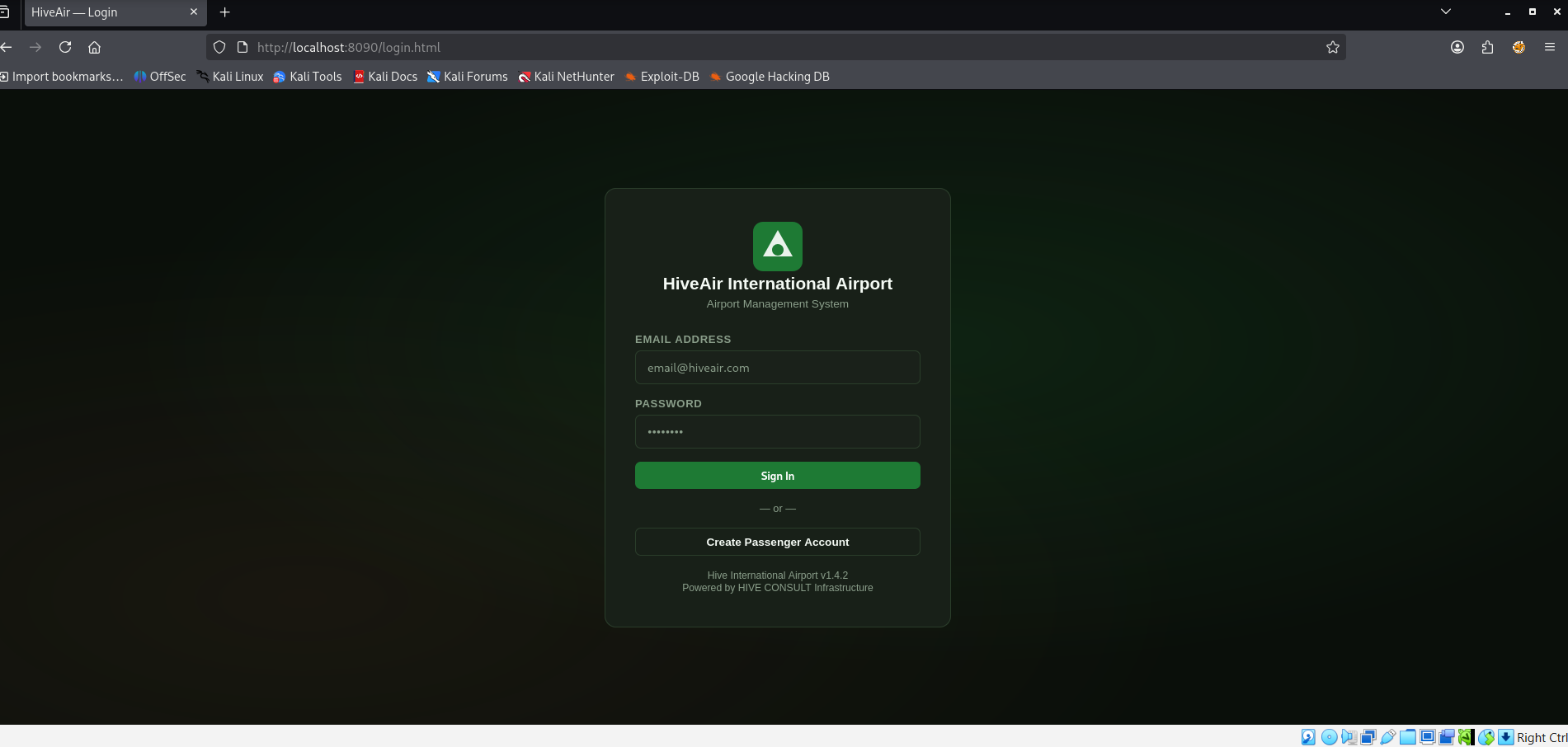Open the extensions puzzle icon
1568x747 pixels.
coord(1487,47)
